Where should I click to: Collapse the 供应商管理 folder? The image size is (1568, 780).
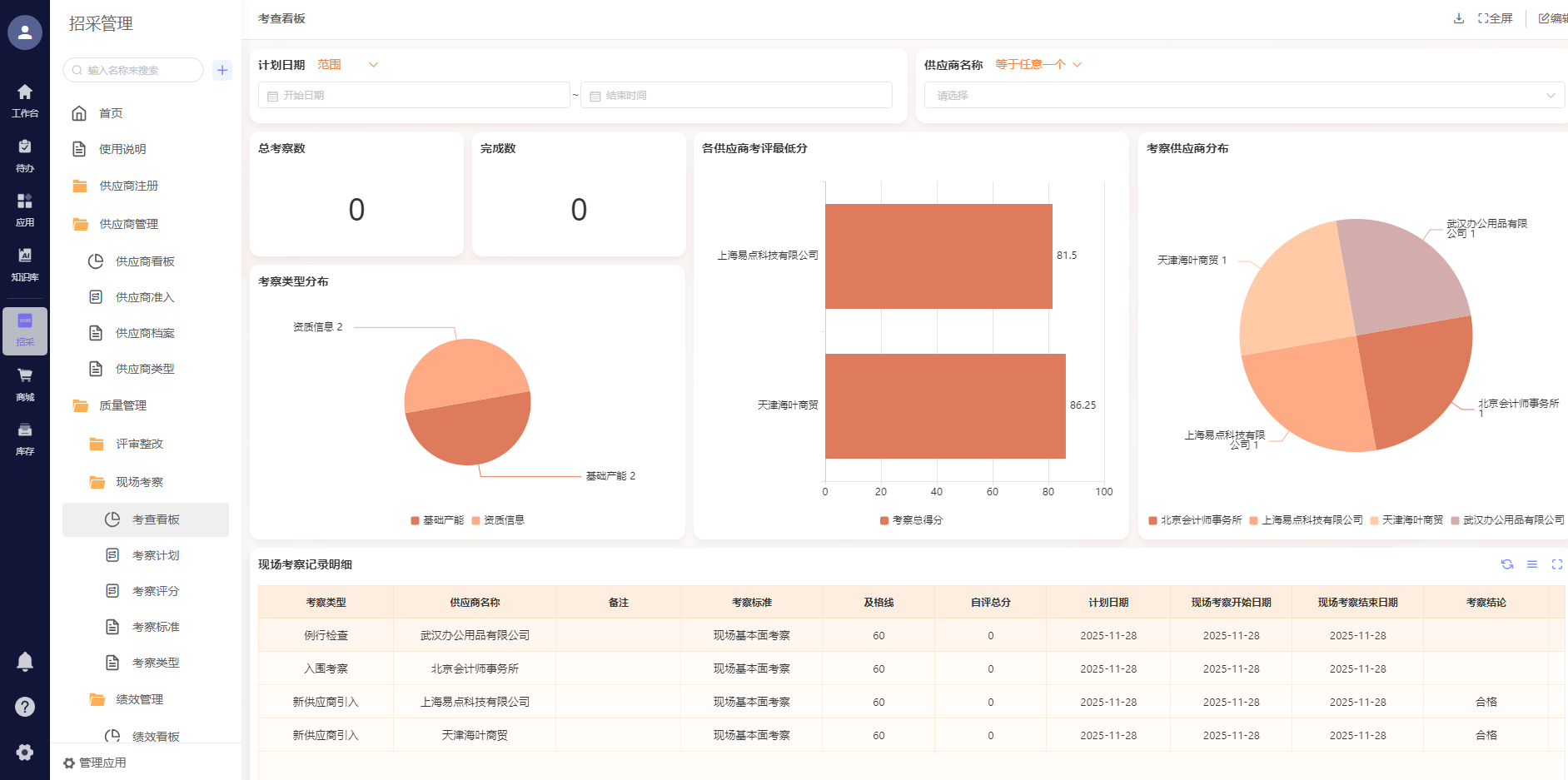coord(128,224)
